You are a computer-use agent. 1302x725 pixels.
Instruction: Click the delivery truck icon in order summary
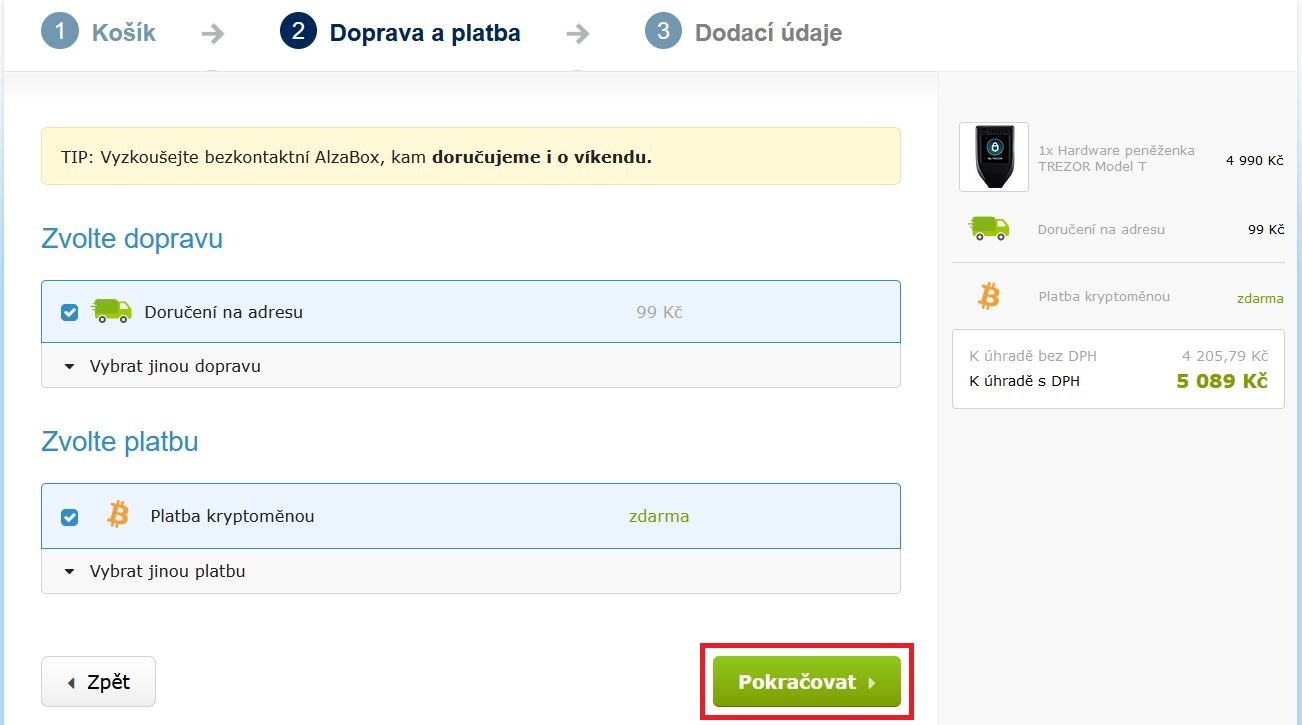click(x=989, y=229)
